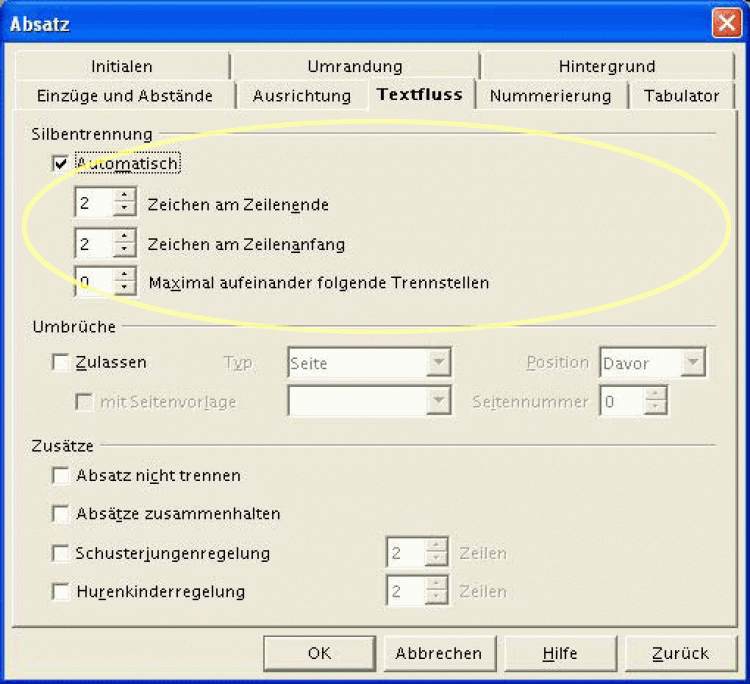Viewport: 750px width, 684px height.
Task: Enable the Zulassen breaks checkbox
Action: 60,362
